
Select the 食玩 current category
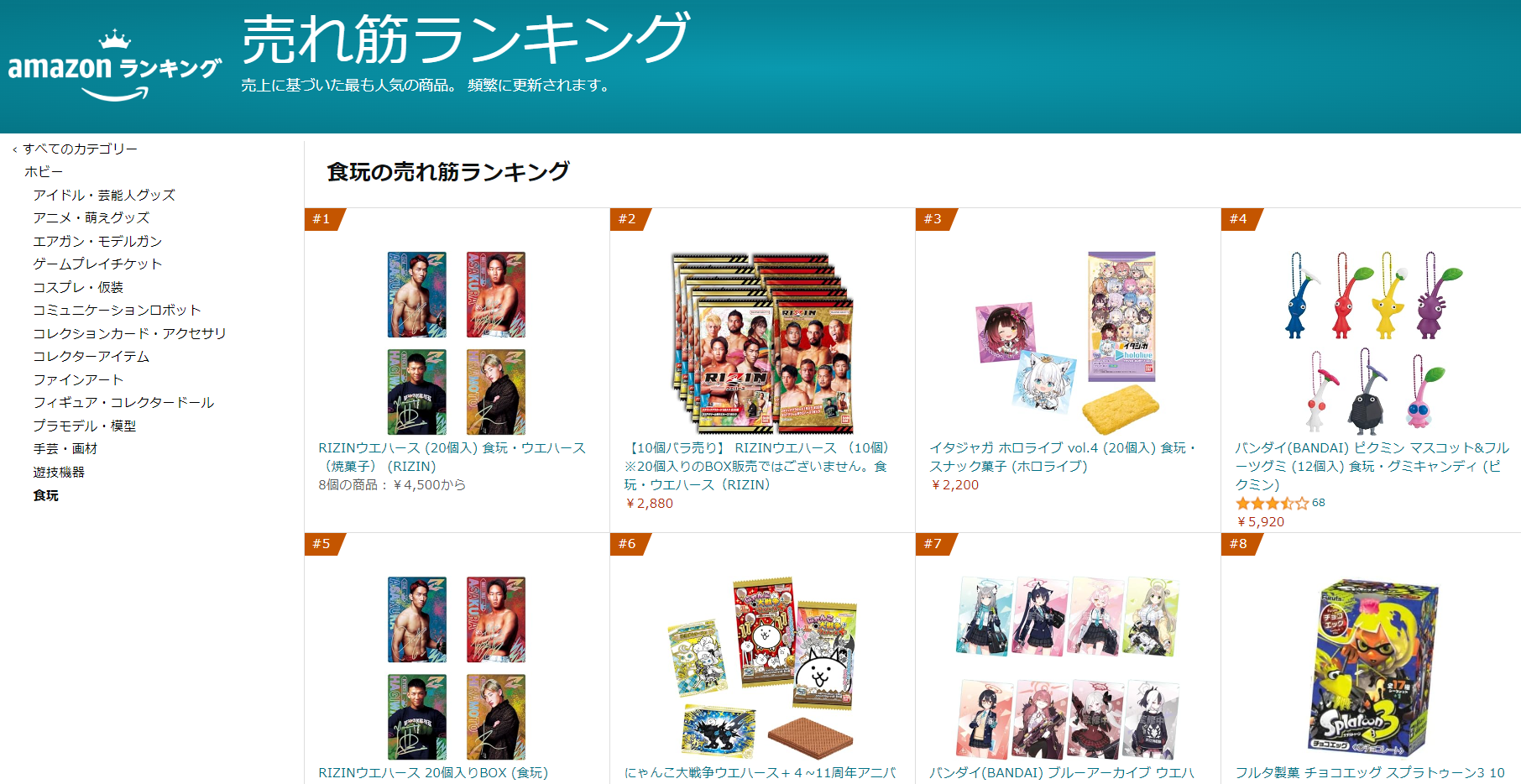[46, 495]
